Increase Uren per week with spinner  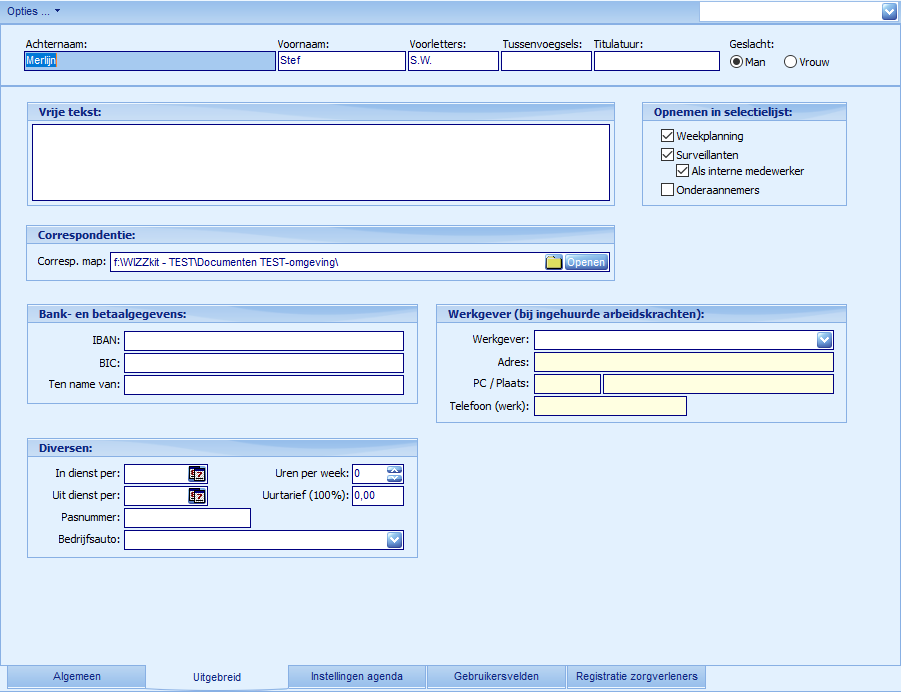coord(394,470)
